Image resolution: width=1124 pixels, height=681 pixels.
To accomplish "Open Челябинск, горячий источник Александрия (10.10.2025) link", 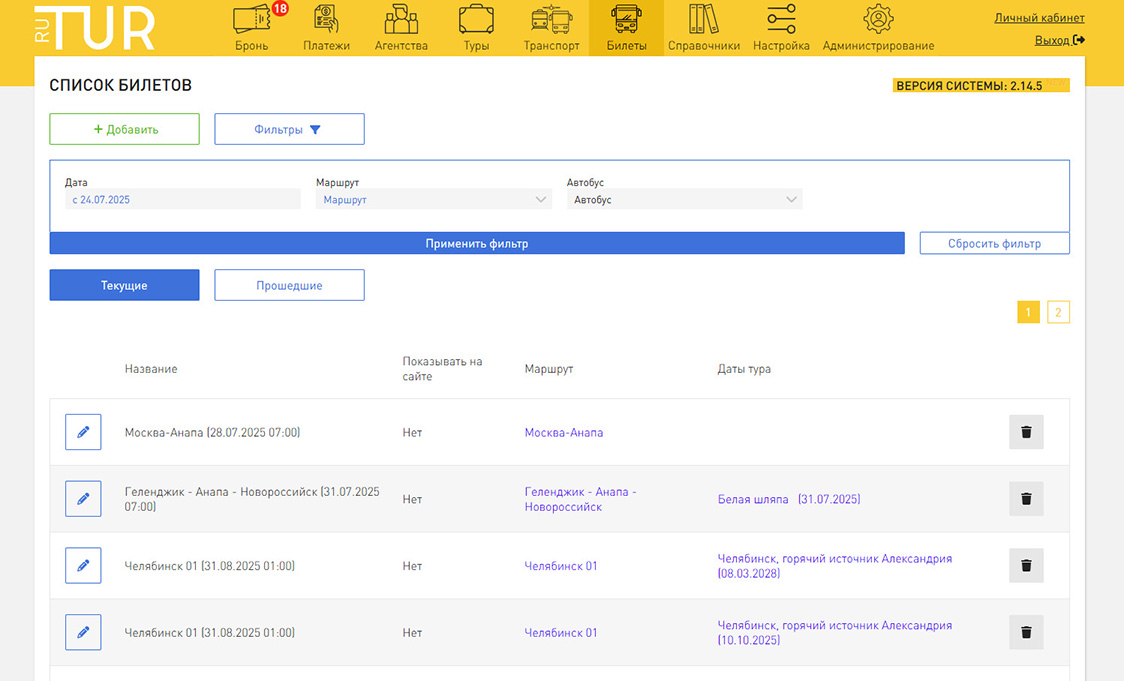I will tap(834, 632).
